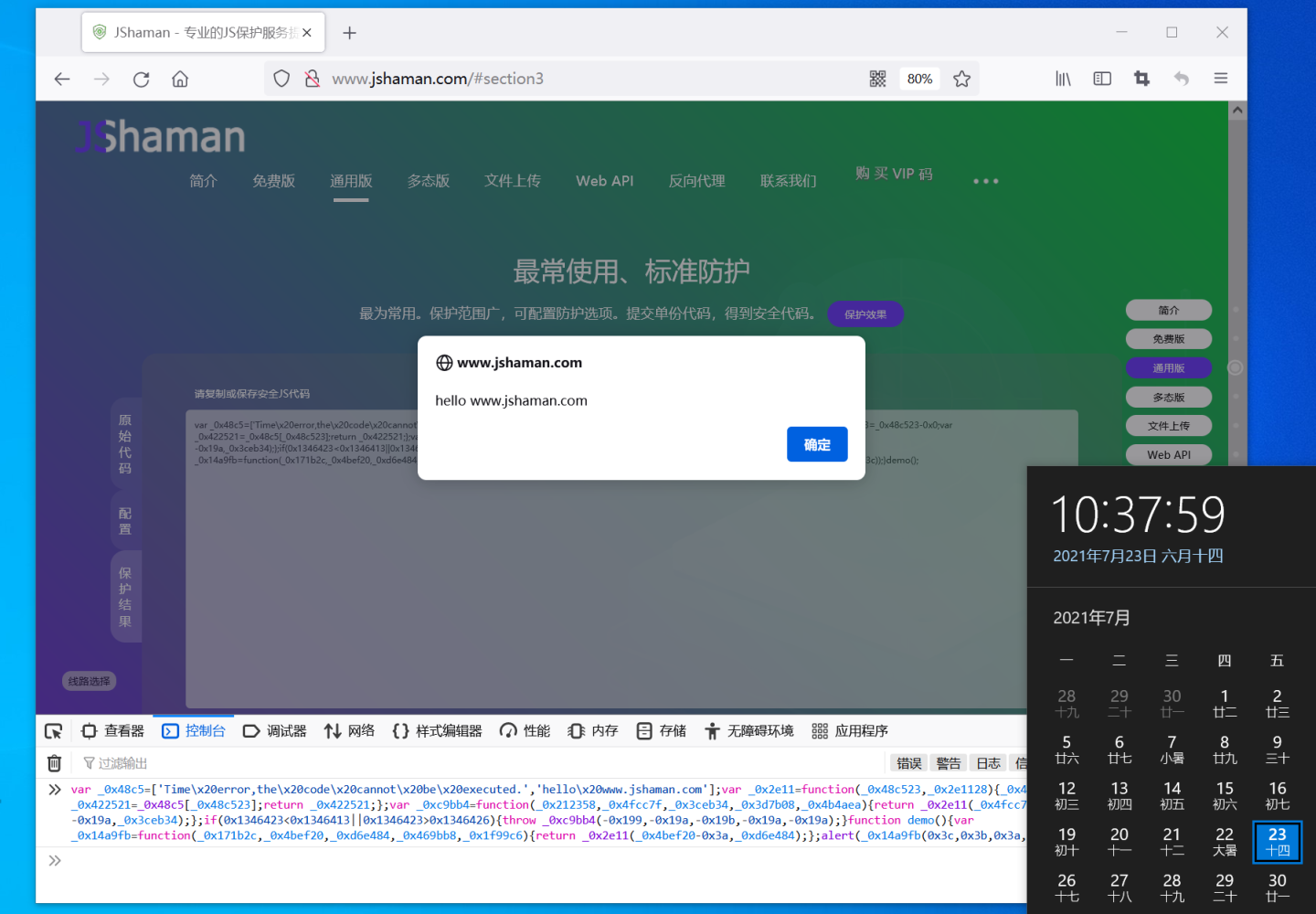Screen dimensions: 1316x914
Task: Open a new browser tab
Action: 349,33
